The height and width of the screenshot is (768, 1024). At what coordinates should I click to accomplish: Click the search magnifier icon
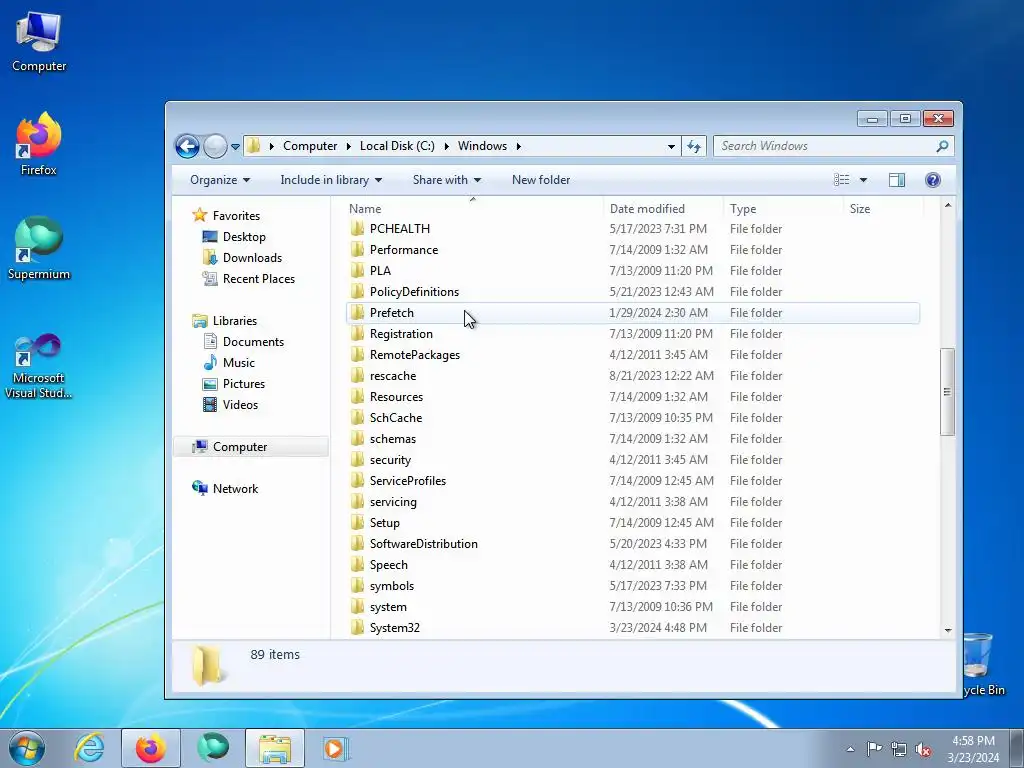coord(942,146)
